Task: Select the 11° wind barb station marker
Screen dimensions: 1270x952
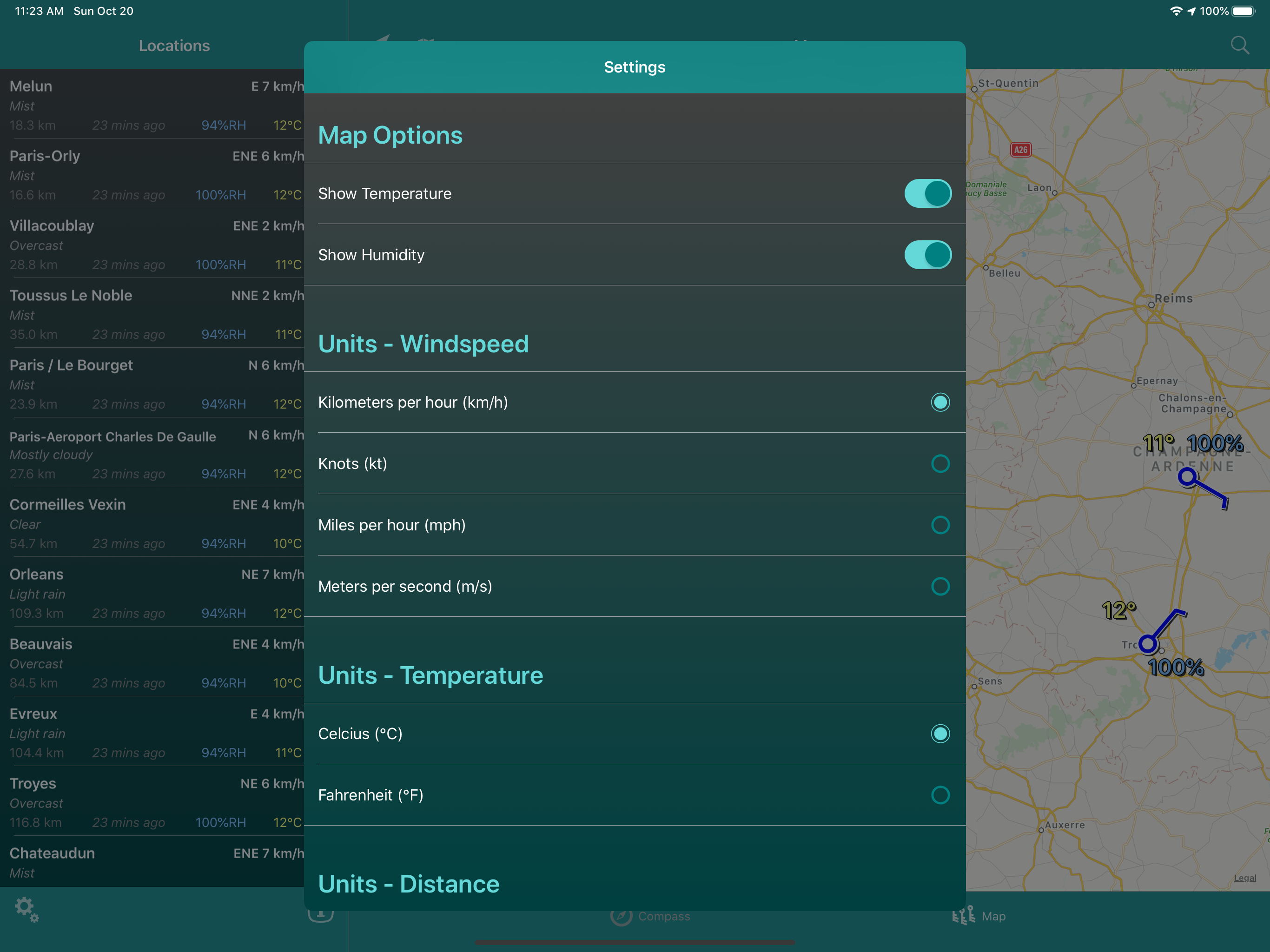Action: pos(1187,477)
